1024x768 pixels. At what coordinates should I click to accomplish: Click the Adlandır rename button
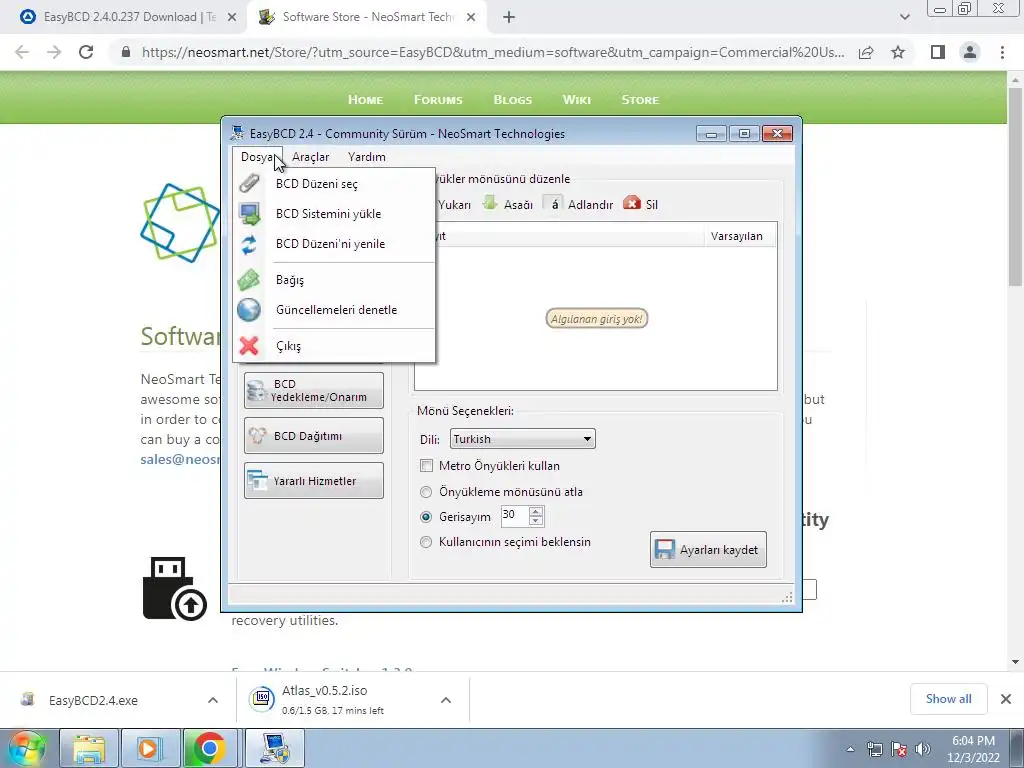click(x=579, y=204)
